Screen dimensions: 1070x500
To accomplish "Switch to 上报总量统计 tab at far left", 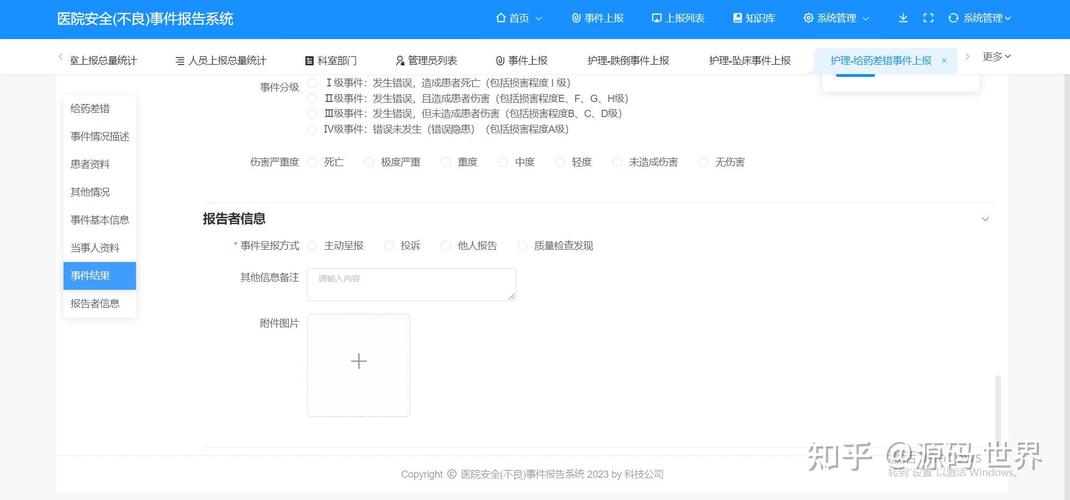I will [x=103, y=61].
